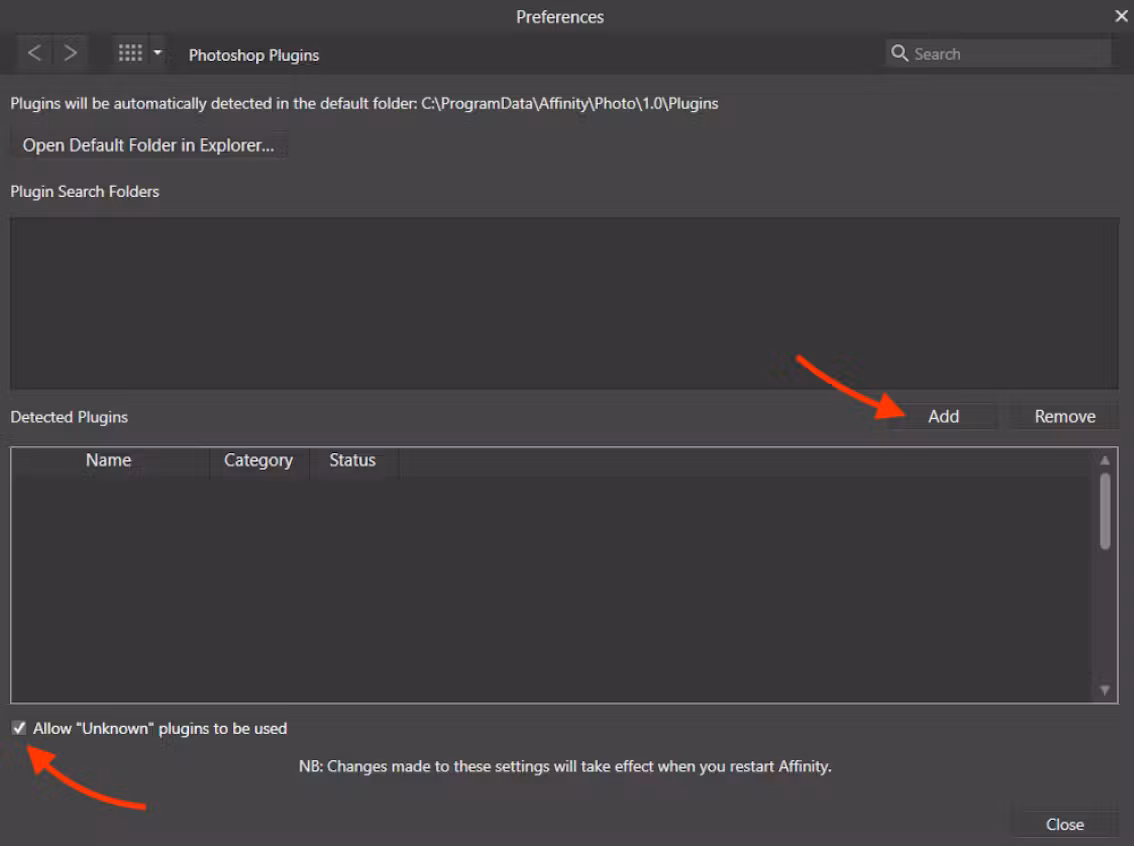Click the default folder path text
The image size is (1134, 846).
[570, 103]
